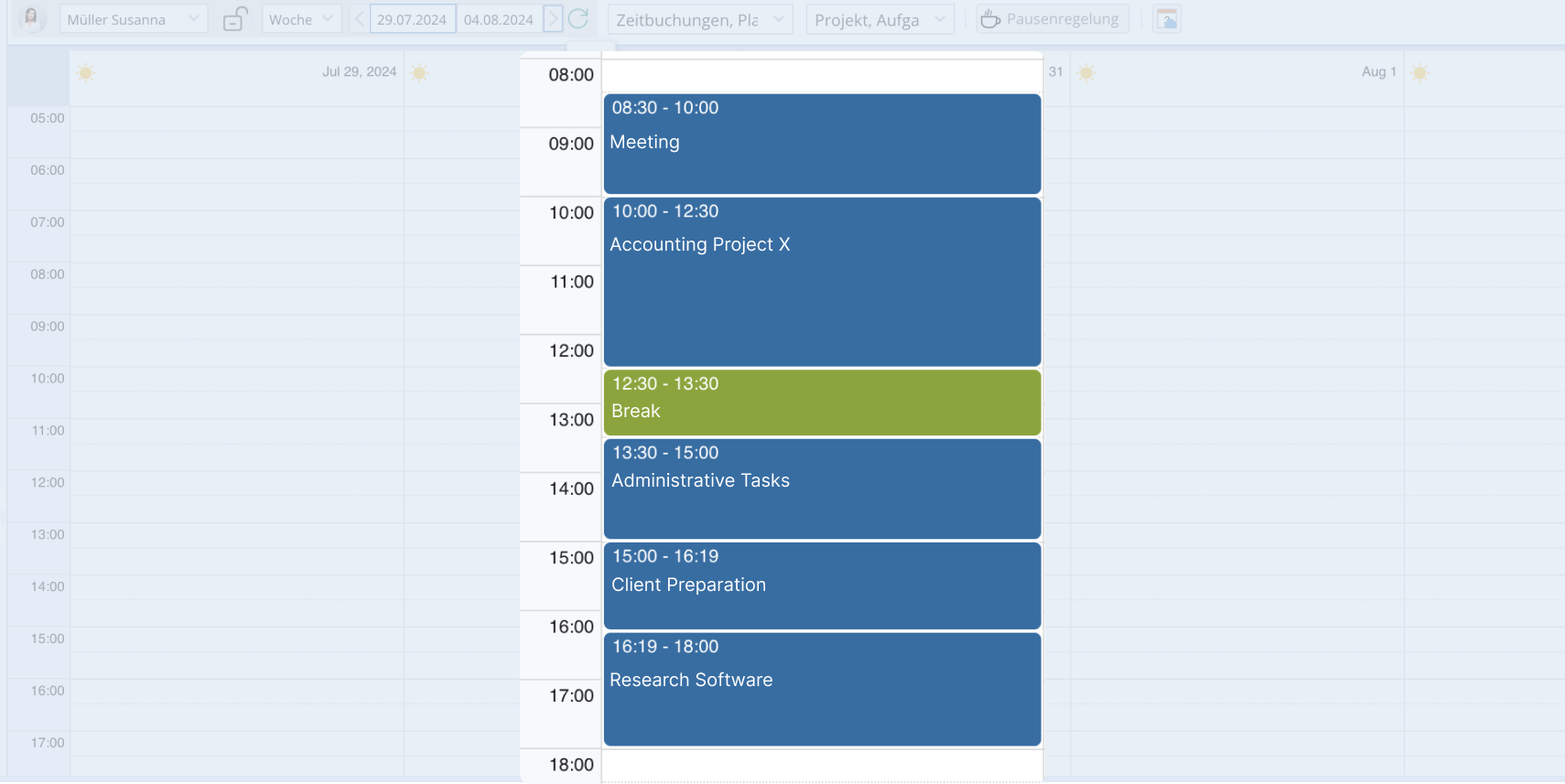1565x784 pixels.
Task: Expand the Woche view dropdown
Action: [301, 19]
